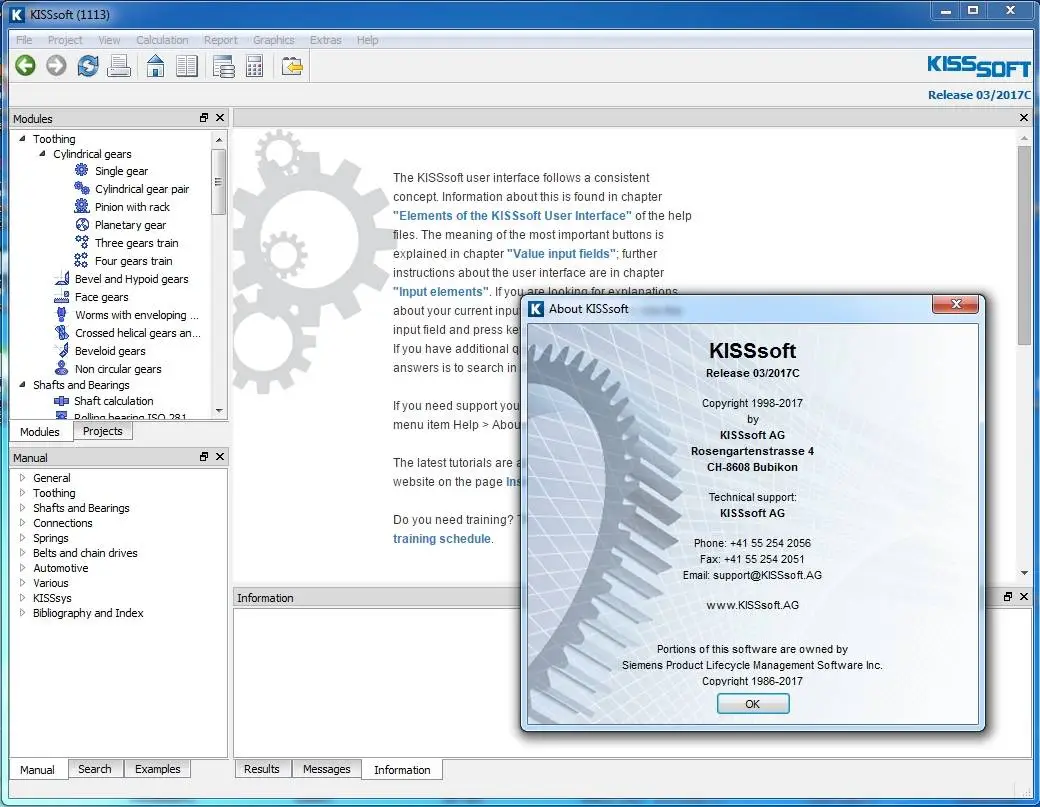Open the Shaft calculation module

[113, 401]
